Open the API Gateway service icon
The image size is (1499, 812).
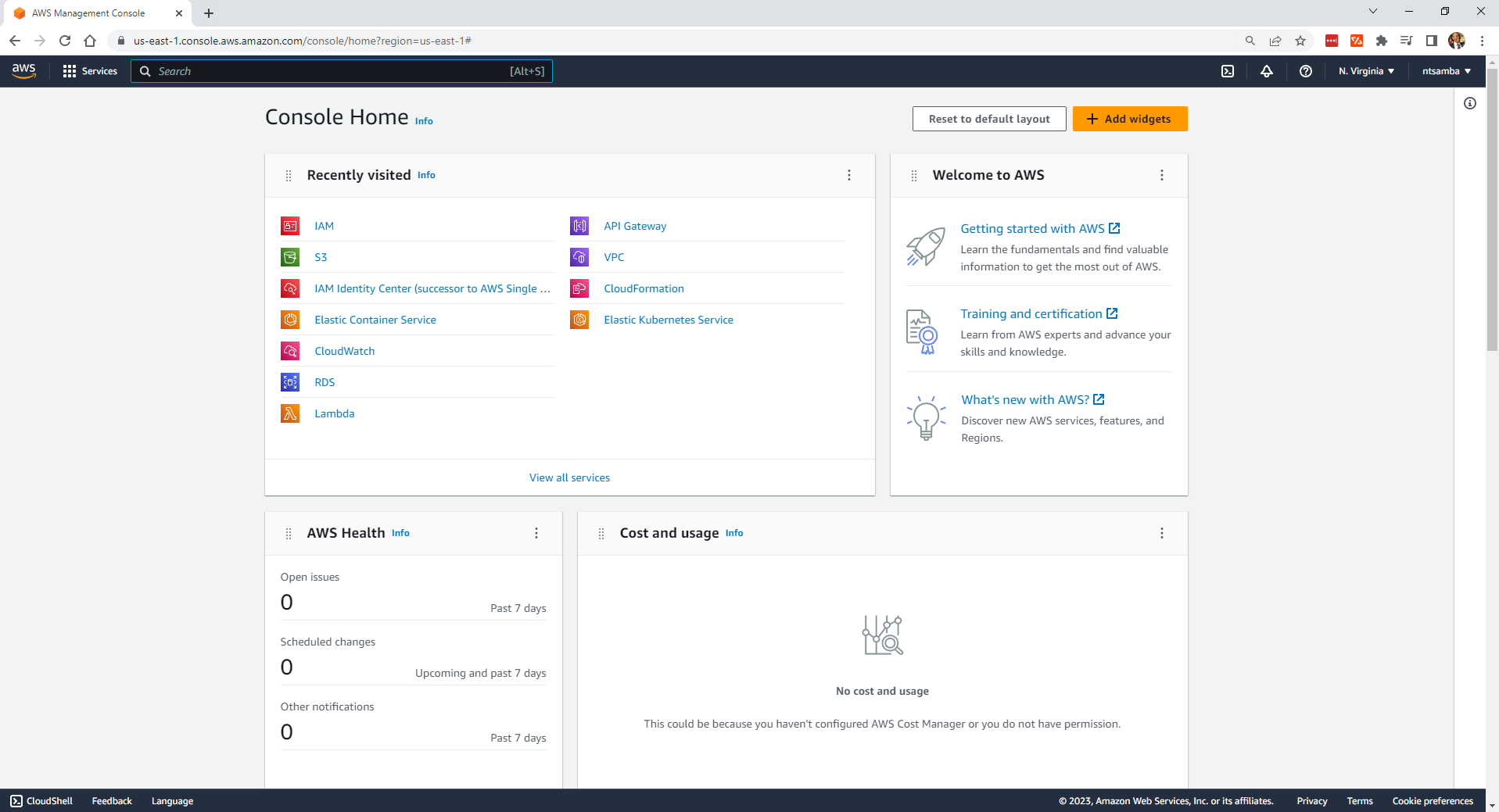pos(579,226)
